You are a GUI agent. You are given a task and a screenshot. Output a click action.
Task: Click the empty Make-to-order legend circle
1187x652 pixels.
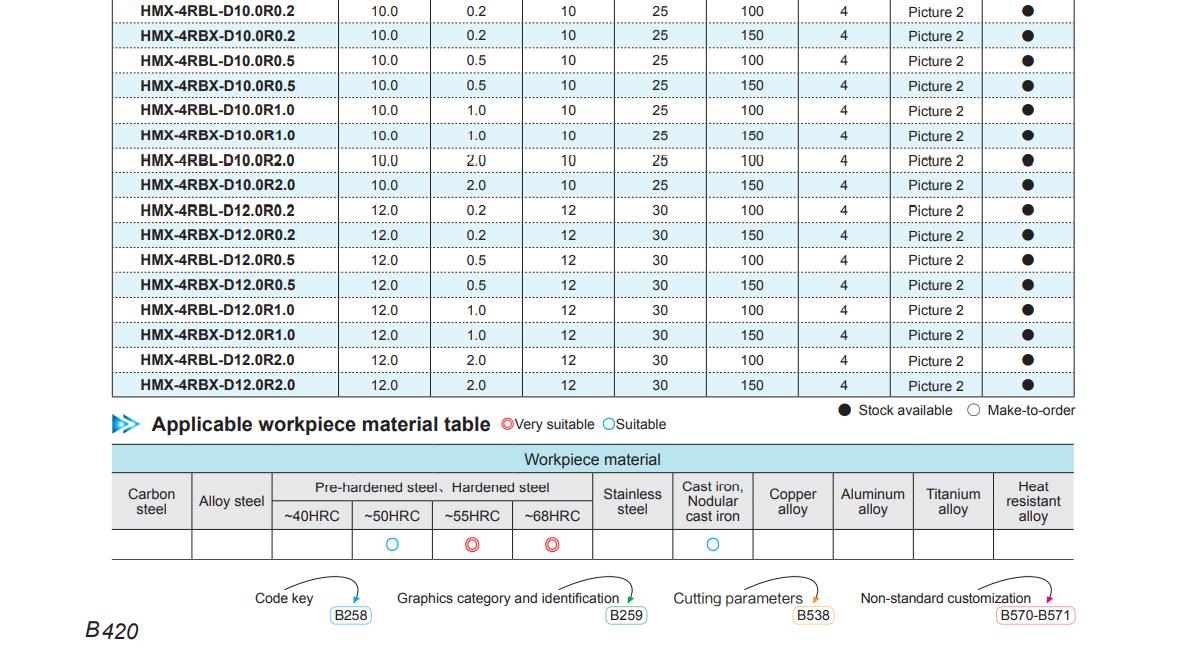coord(974,410)
